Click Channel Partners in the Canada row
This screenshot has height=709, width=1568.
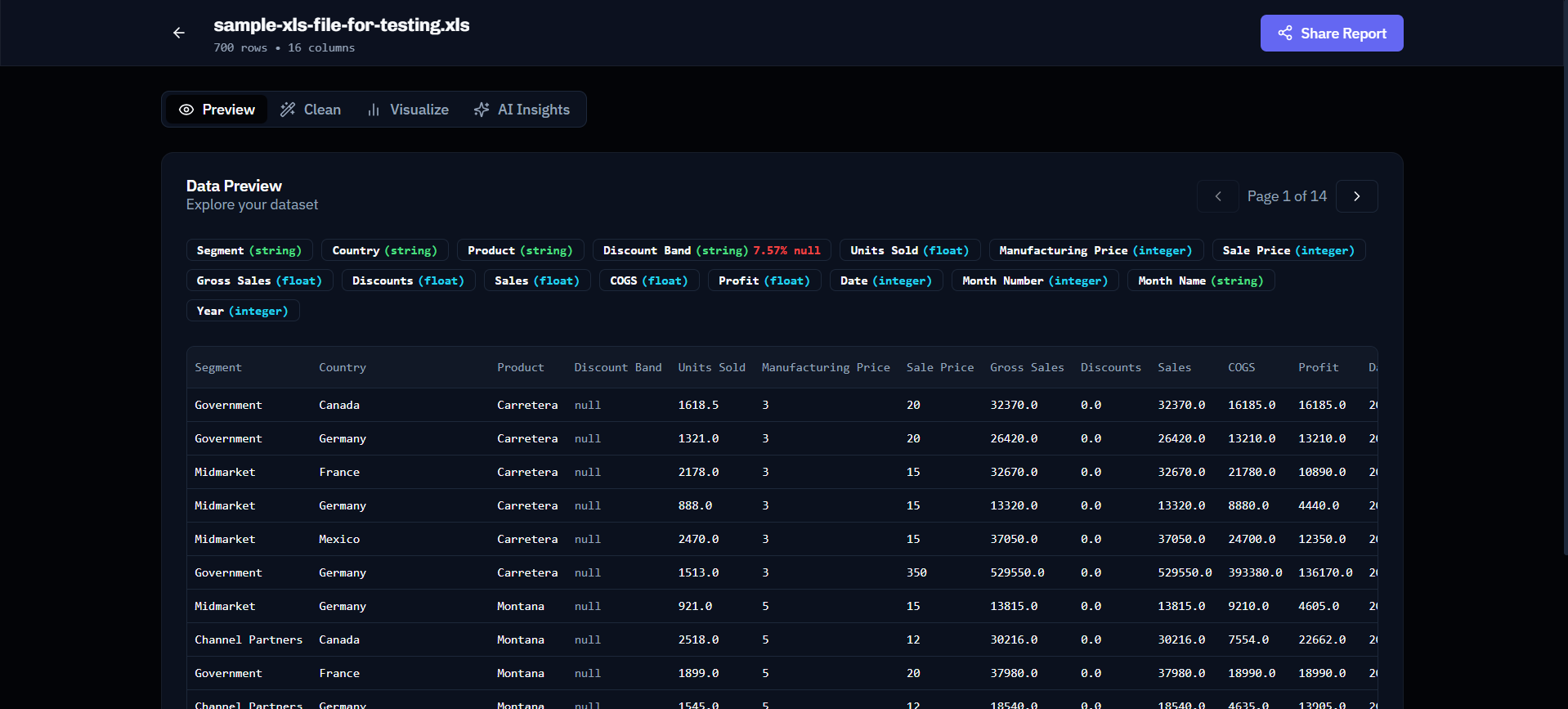pos(249,639)
